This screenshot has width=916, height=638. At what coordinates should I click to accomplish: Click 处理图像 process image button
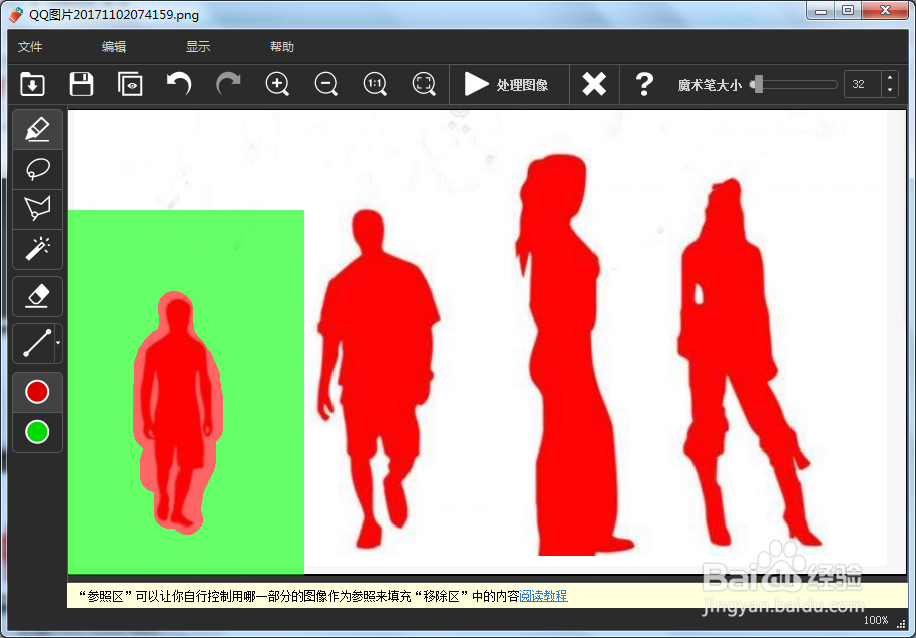coord(507,84)
